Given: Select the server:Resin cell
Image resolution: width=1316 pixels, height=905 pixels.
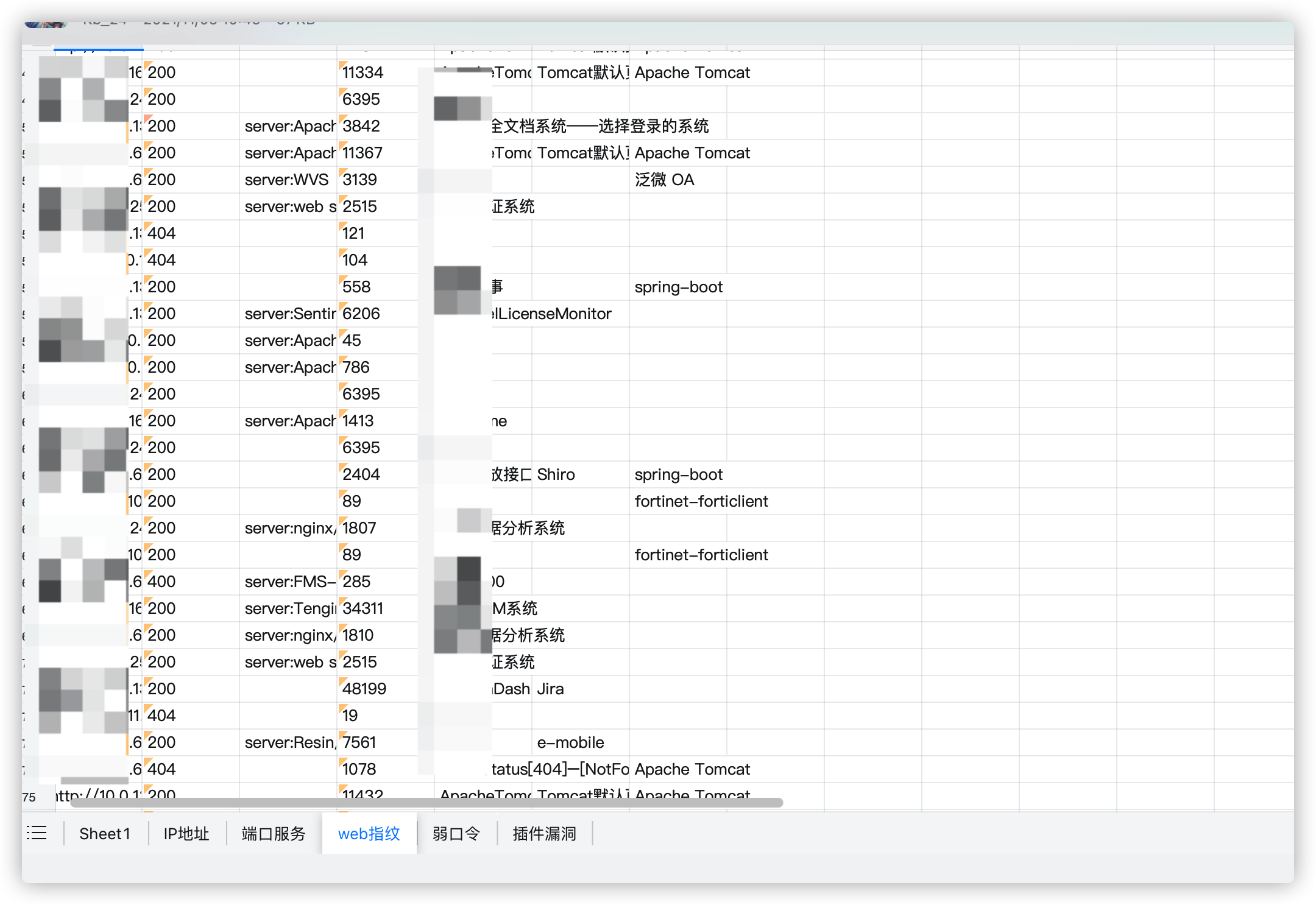Looking at the screenshot, I should [289, 742].
